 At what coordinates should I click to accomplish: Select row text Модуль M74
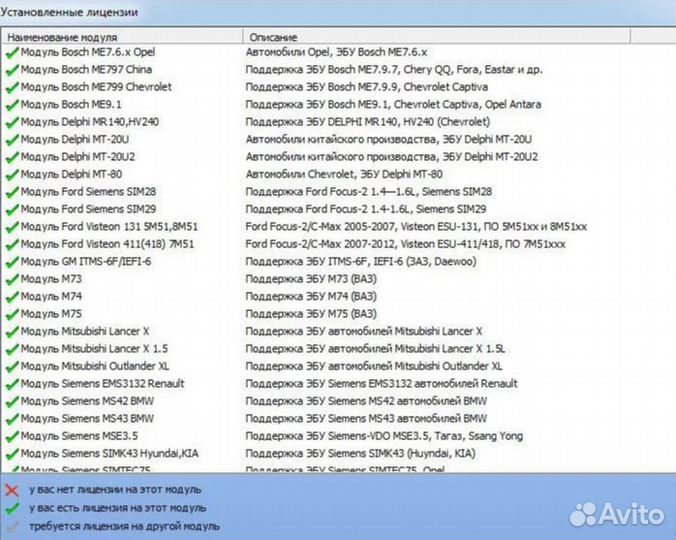[51, 297]
